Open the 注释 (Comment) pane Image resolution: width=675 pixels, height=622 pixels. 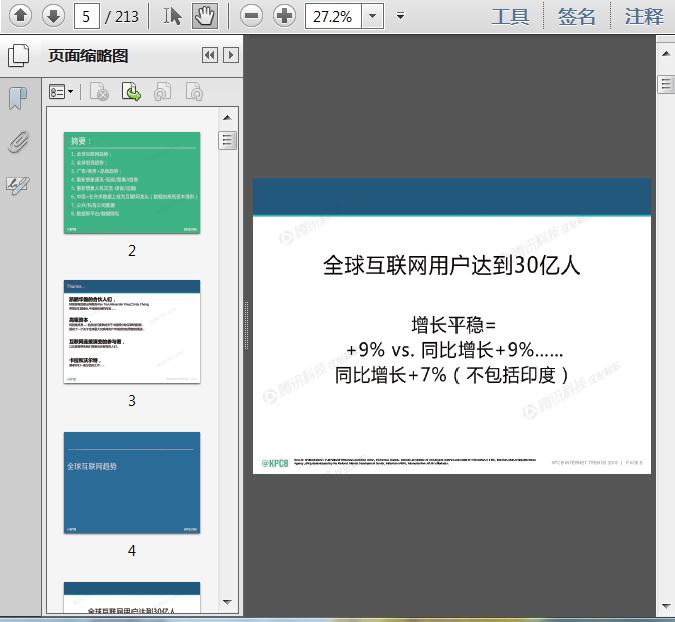[x=644, y=17]
